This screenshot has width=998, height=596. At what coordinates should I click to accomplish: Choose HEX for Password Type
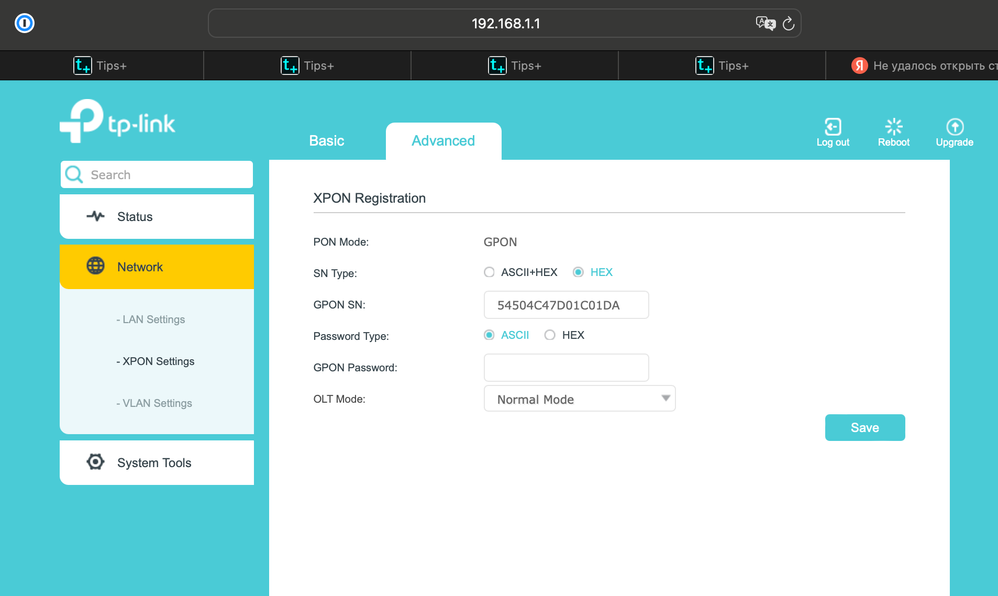tap(550, 335)
